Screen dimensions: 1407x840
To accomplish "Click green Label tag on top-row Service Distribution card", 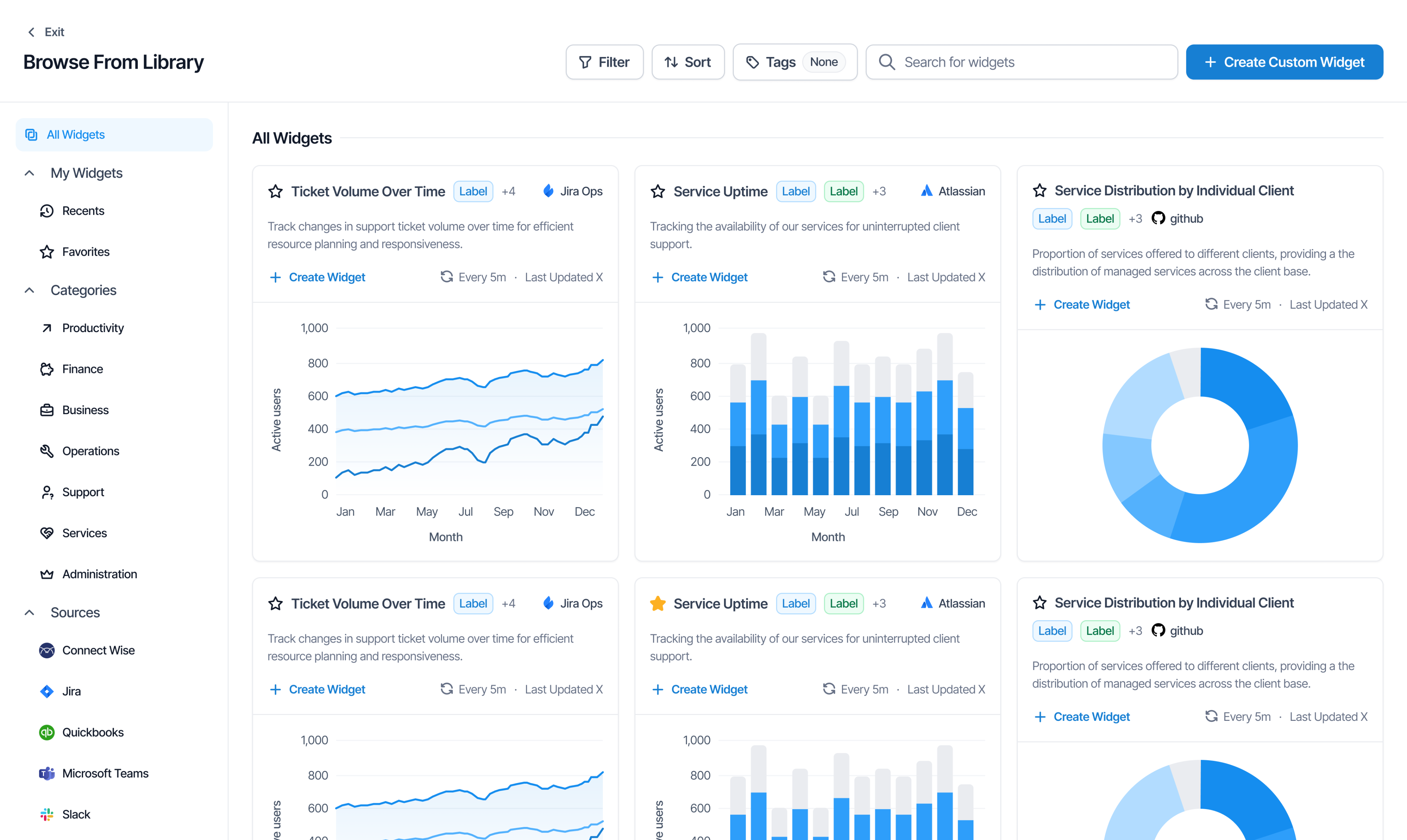I will point(1100,218).
